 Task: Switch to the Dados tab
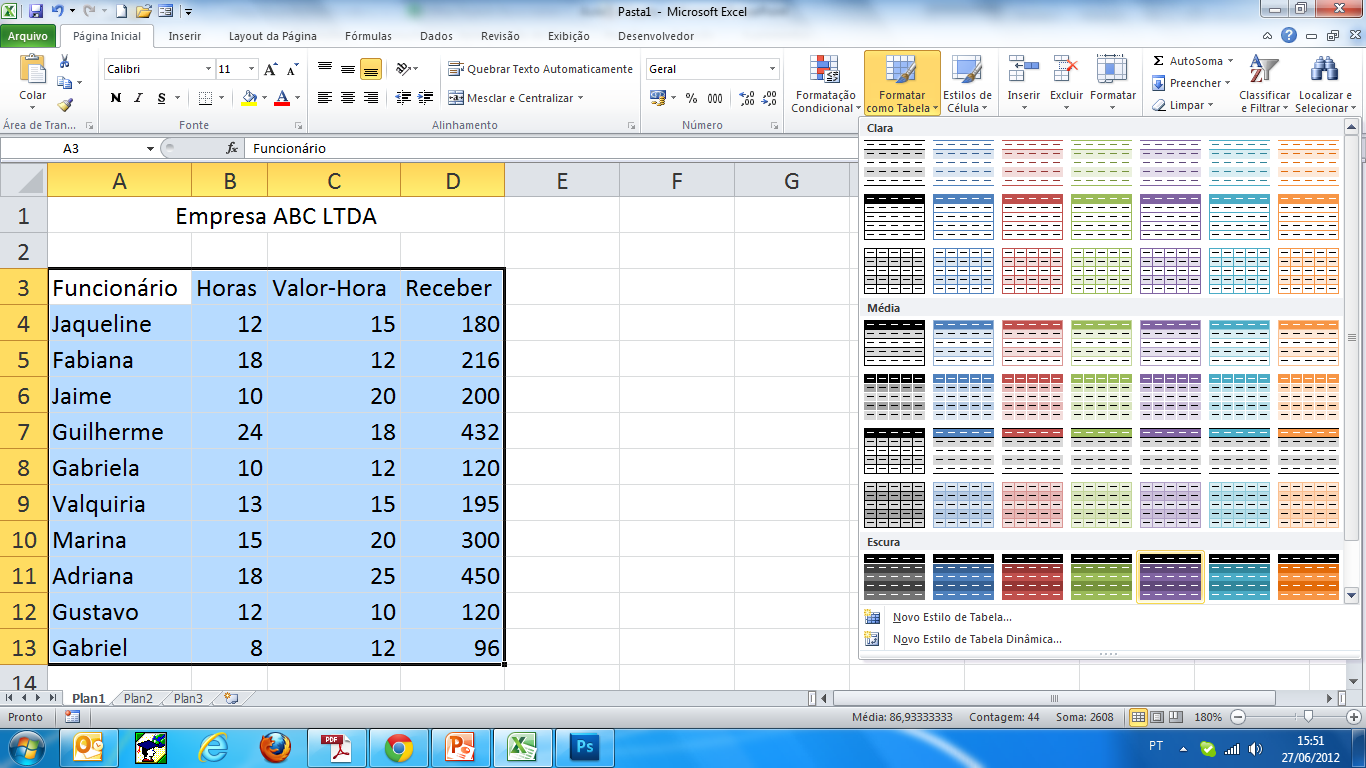(436, 36)
